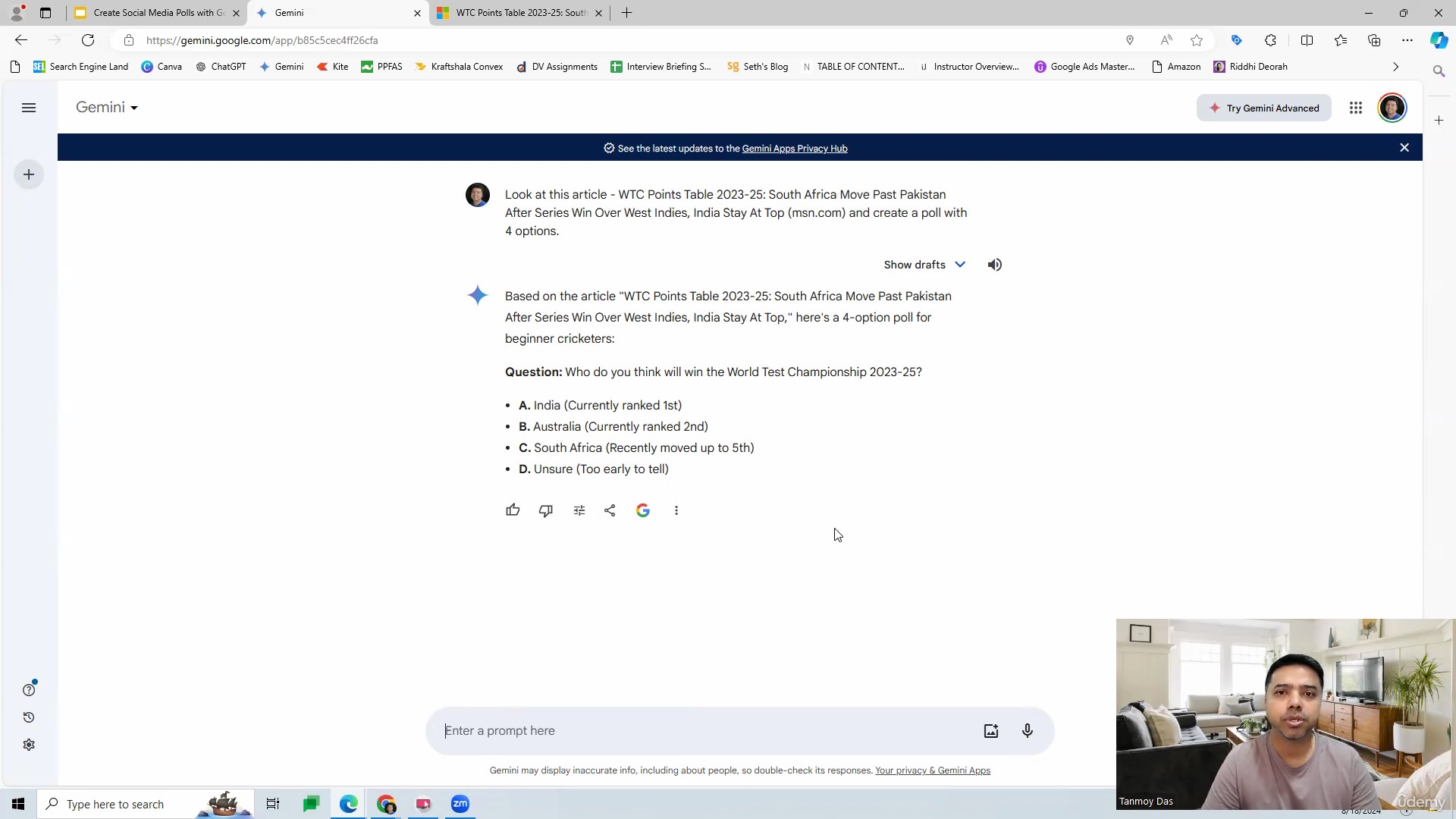Open Interview Briefing bookmark
This screenshot has height=819, width=1456.
coord(661,67)
